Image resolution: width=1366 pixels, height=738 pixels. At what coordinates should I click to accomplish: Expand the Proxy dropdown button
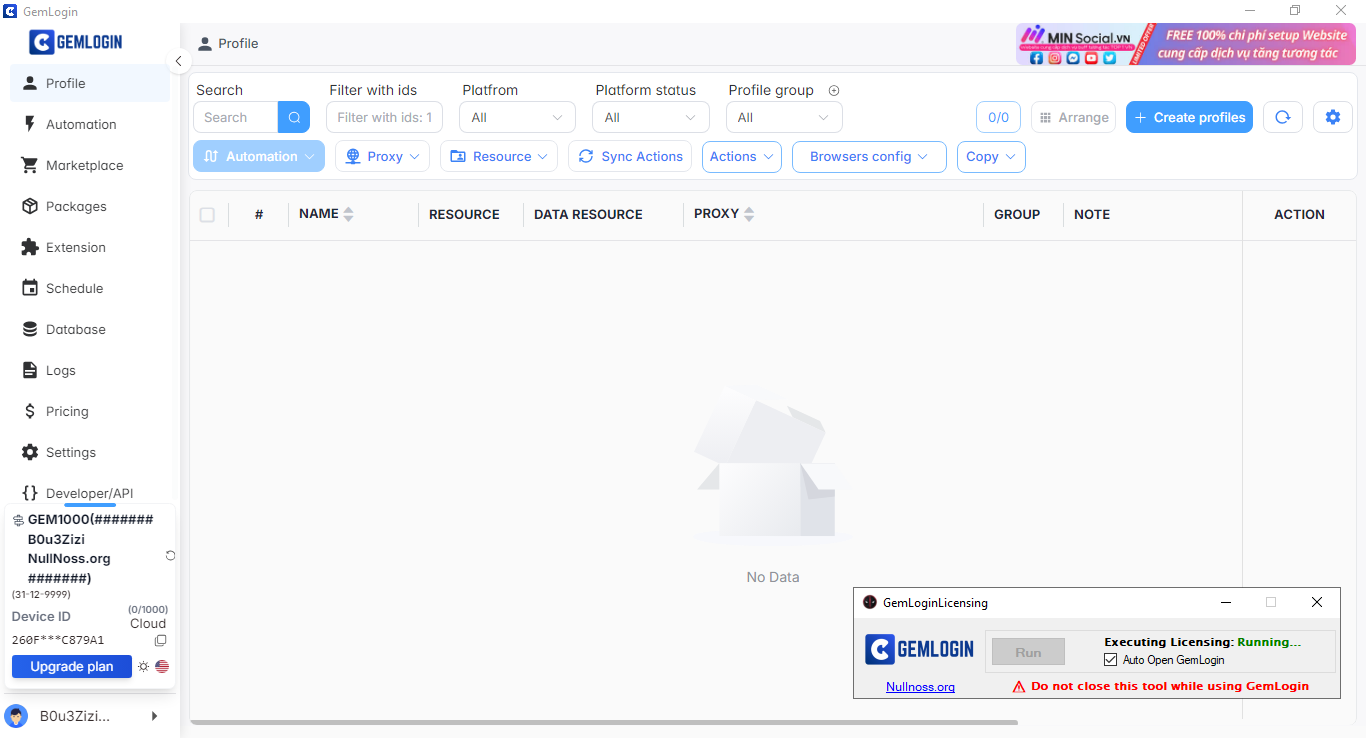[x=382, y=156]
